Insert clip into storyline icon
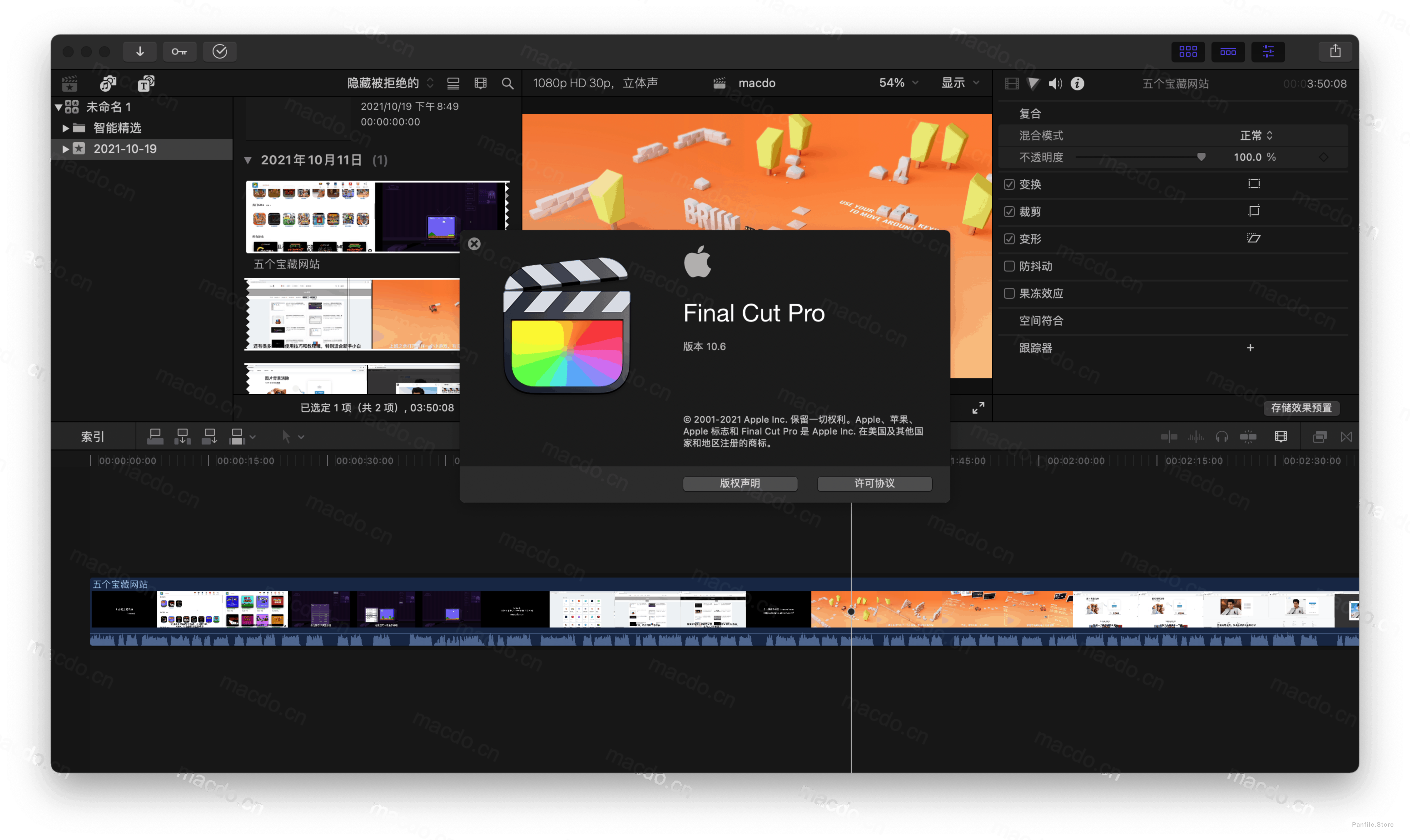 click(182, 436)
